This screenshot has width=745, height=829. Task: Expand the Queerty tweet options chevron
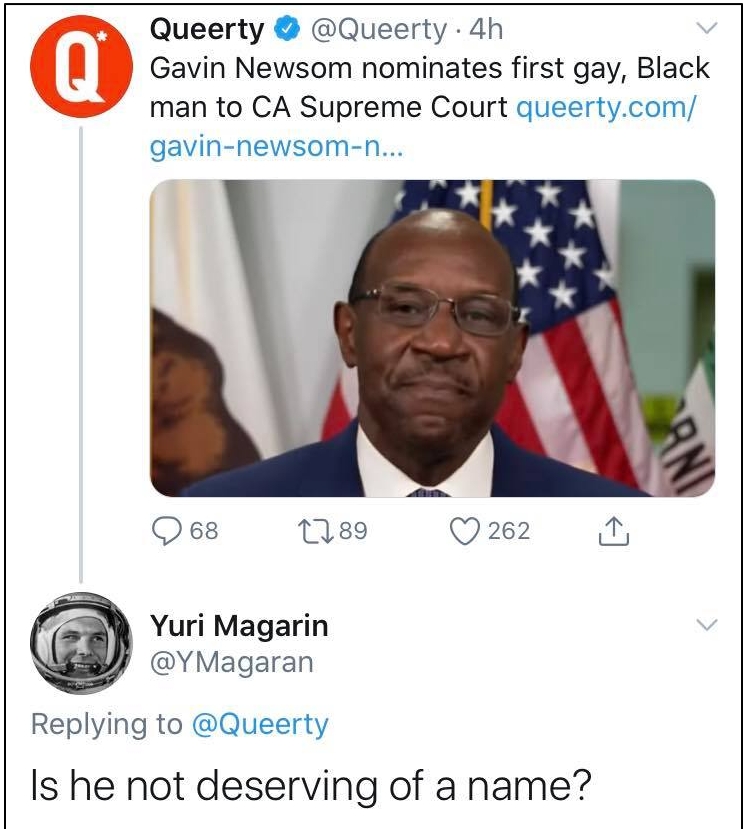[706, 30]
